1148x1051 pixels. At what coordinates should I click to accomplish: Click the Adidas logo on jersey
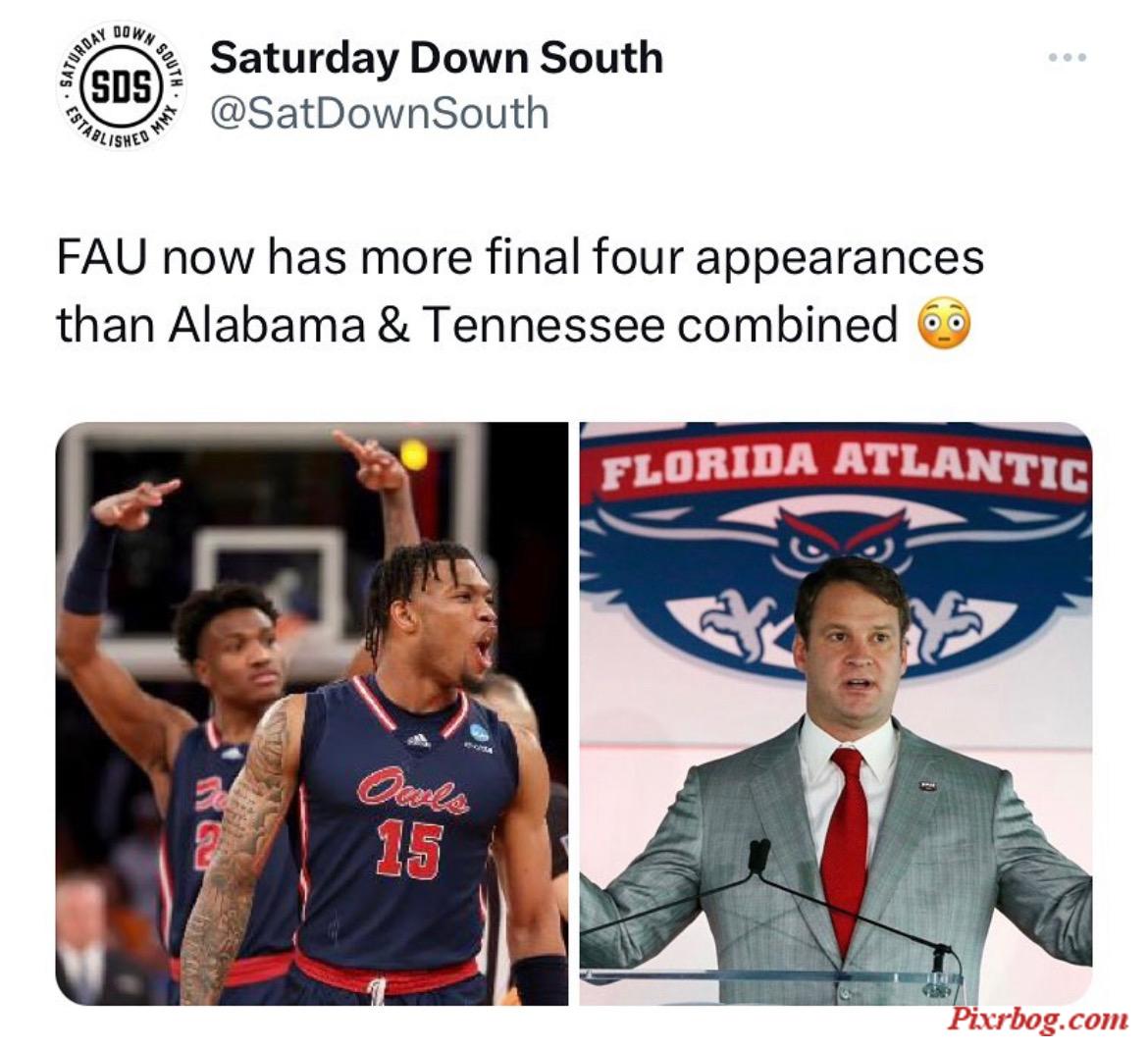(x=419, y=741)
